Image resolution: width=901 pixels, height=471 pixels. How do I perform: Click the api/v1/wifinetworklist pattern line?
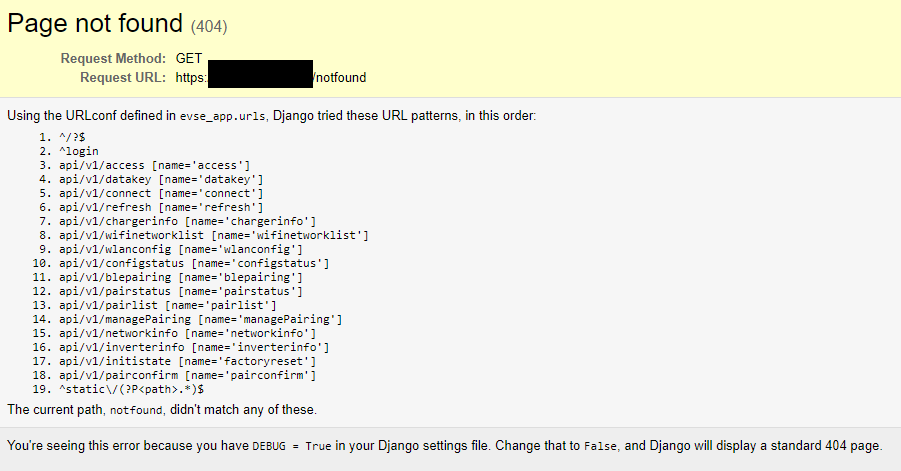point(213,235)
